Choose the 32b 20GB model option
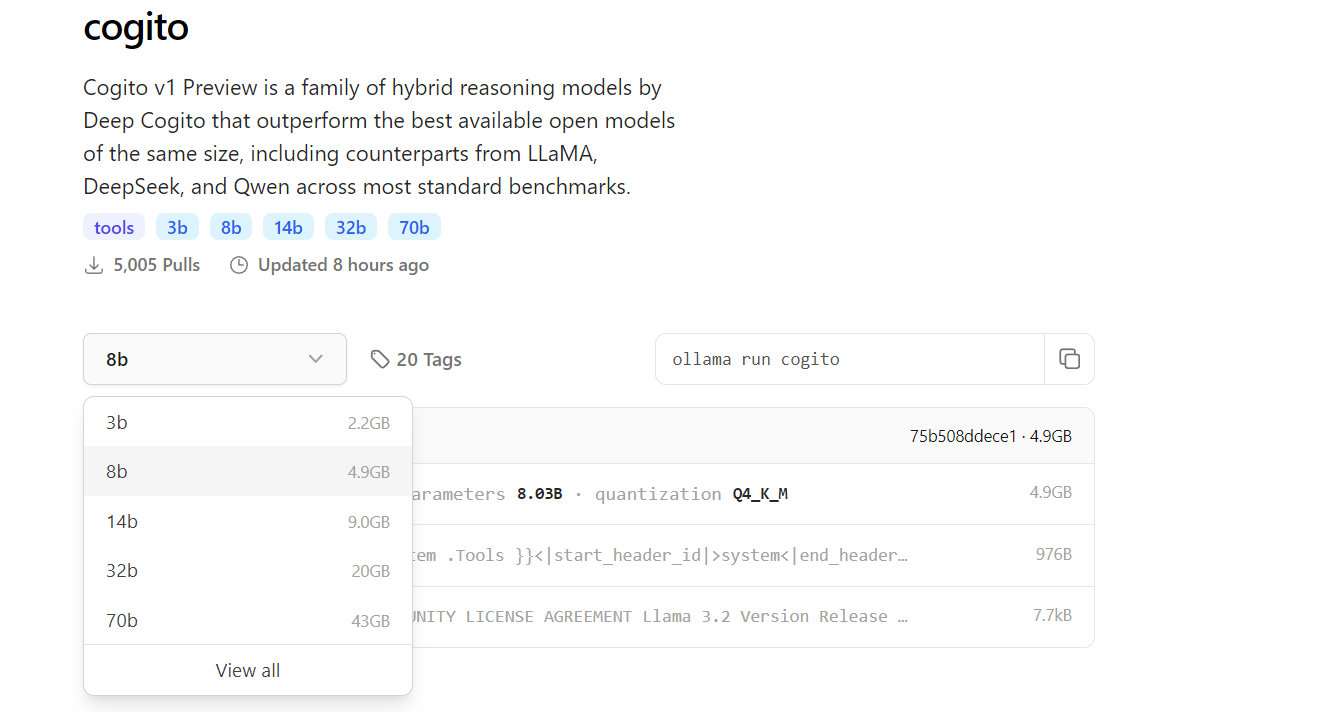This screenshot has width=1340, height=712. 248,570
